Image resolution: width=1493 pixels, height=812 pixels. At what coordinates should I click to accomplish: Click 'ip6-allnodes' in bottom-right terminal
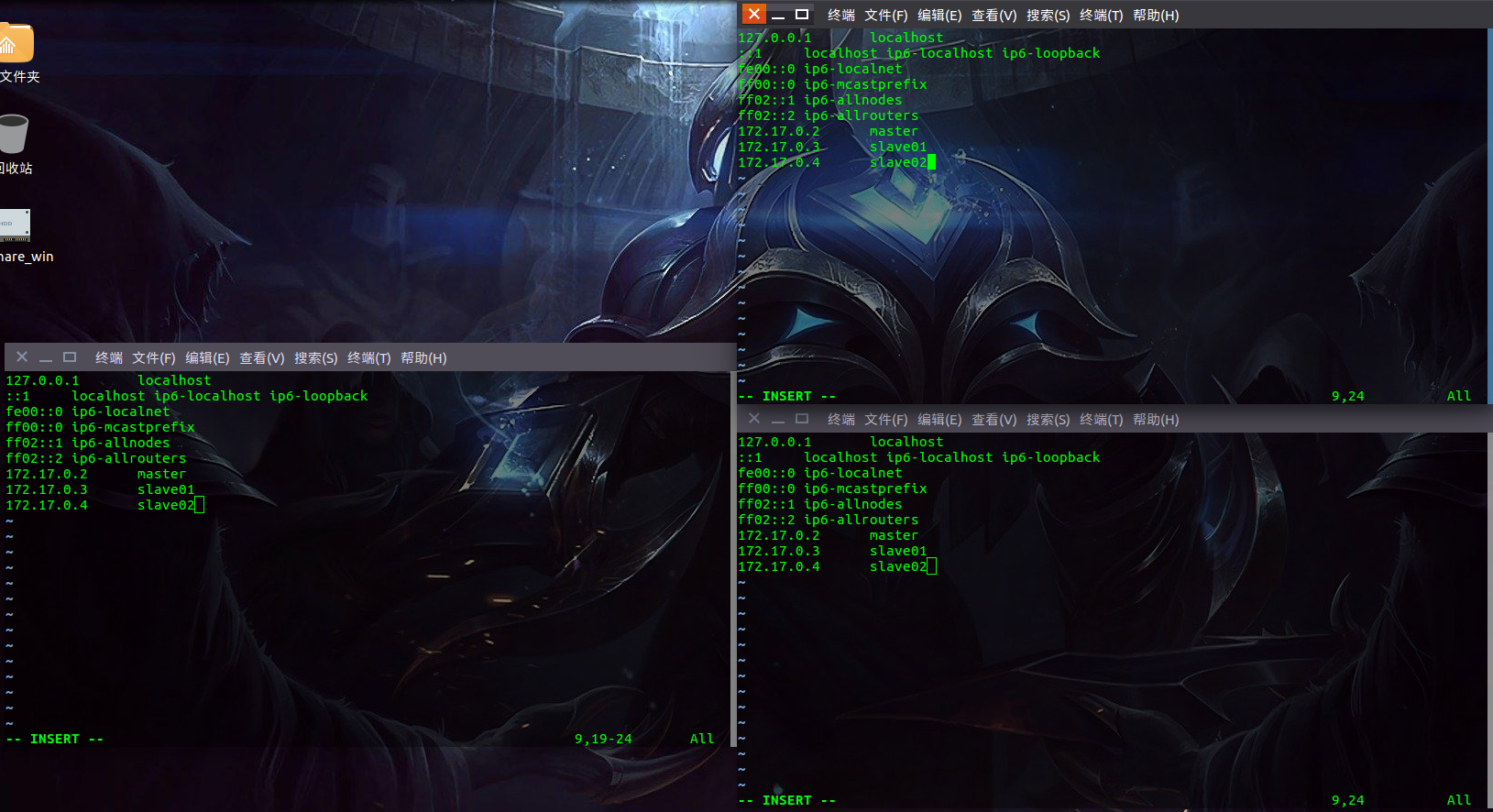(852, 504)
